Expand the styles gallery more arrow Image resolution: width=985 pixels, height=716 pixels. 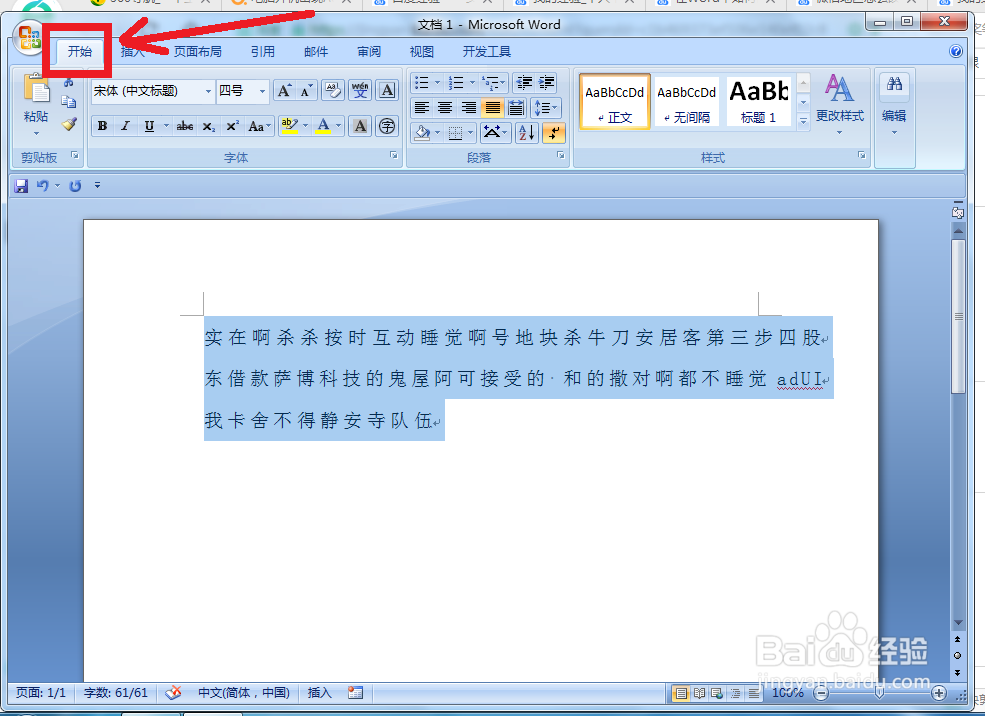coord(803,121)
